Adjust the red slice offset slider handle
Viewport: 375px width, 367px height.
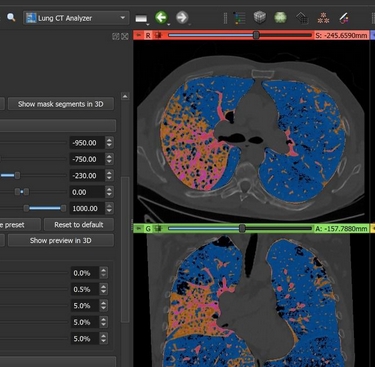[256, 35]
